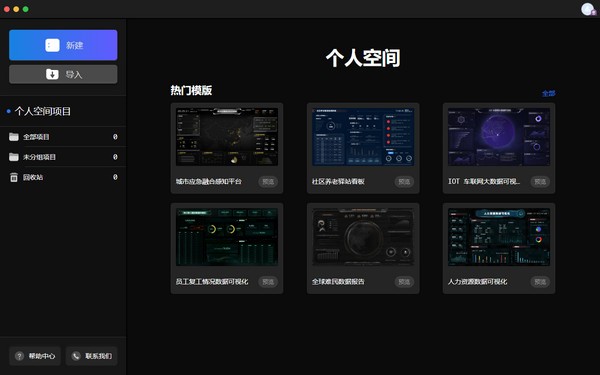Click the trash can icon beside 回收站
Screen dimensions: 600x375
14,177
